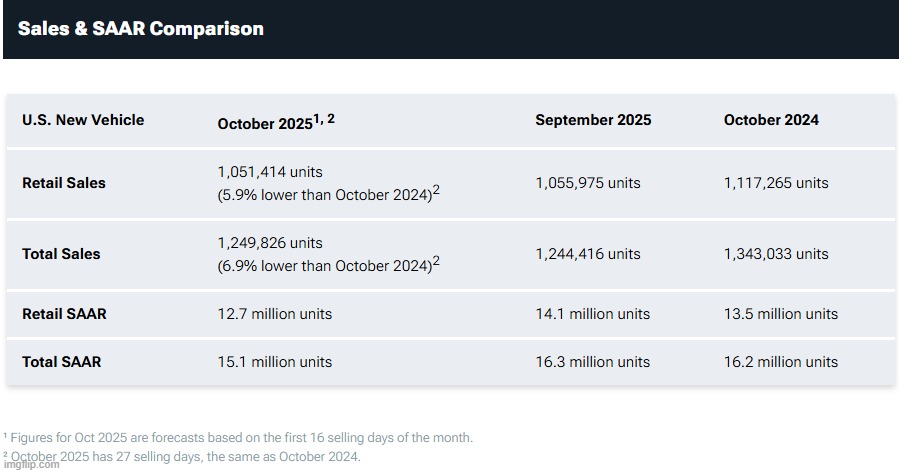
Task: Click the 1,051,414 units retail sales figure
Action: coord(270,172)
